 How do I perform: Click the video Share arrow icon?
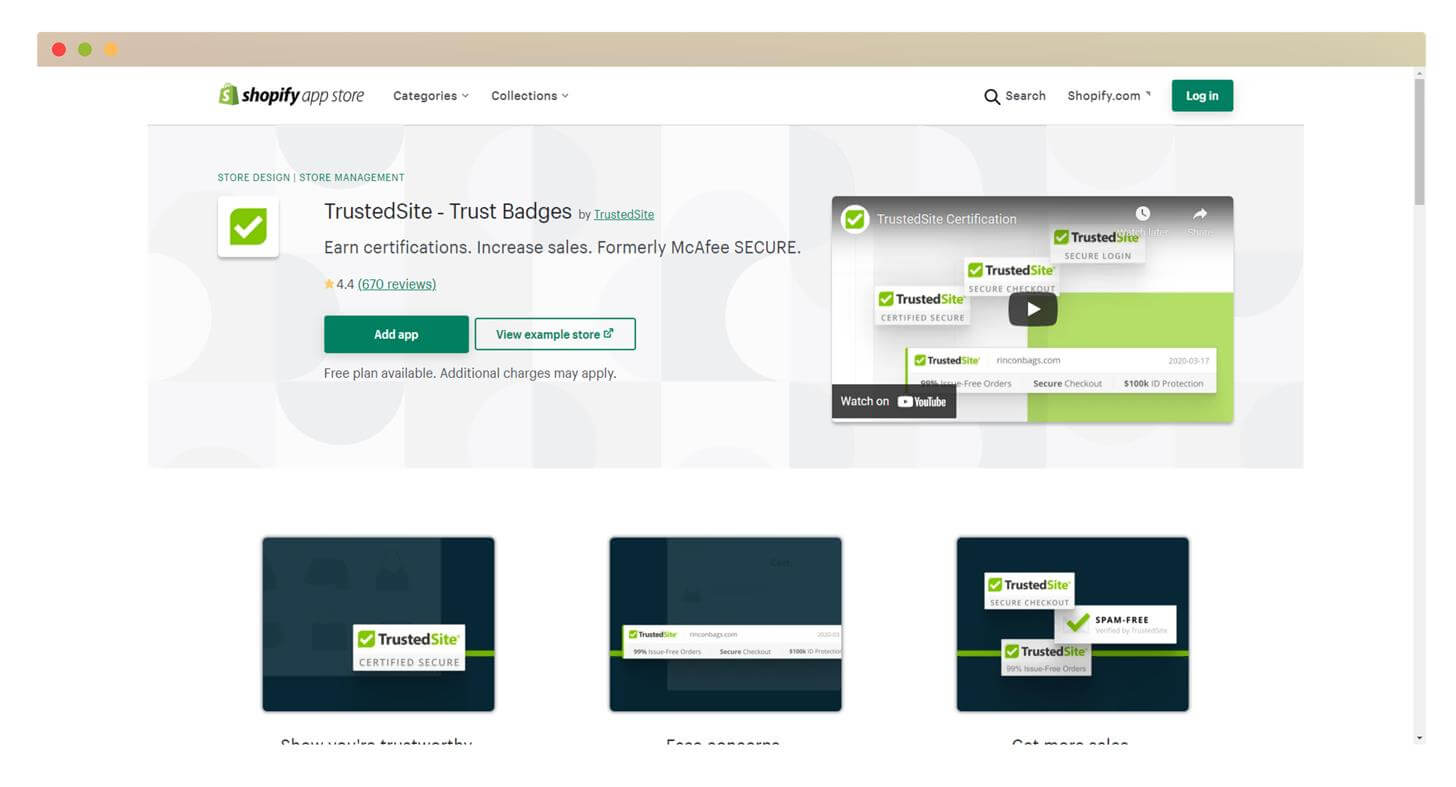1200,214
